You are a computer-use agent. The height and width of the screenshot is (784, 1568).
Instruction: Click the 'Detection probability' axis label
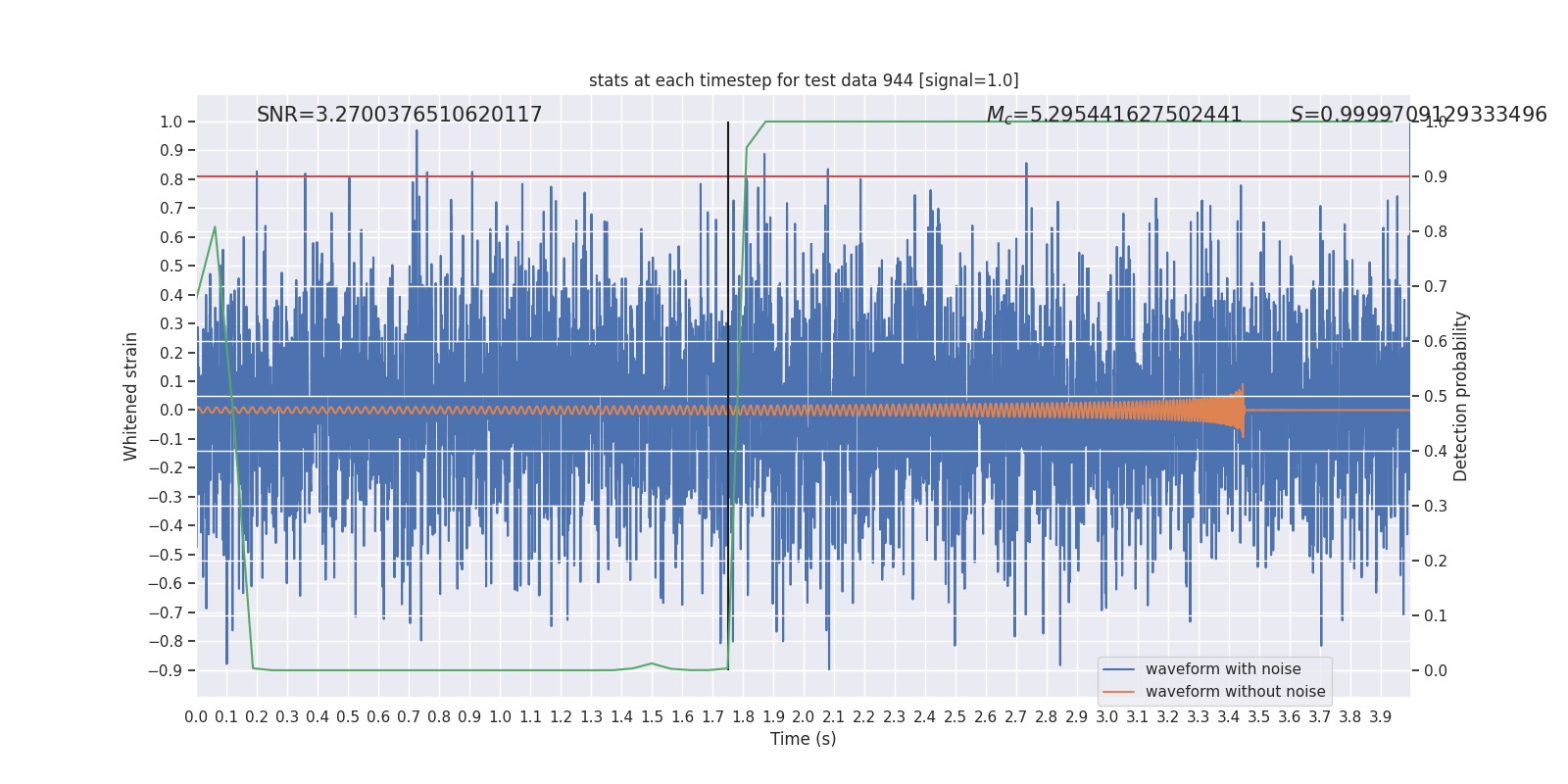pyautogui.click(x=1461, y=396)
